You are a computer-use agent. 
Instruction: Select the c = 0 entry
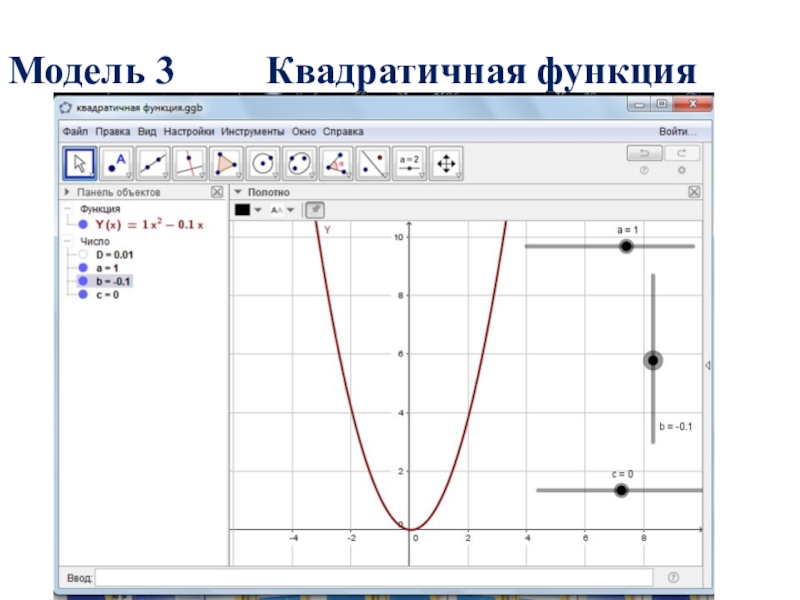107,294
